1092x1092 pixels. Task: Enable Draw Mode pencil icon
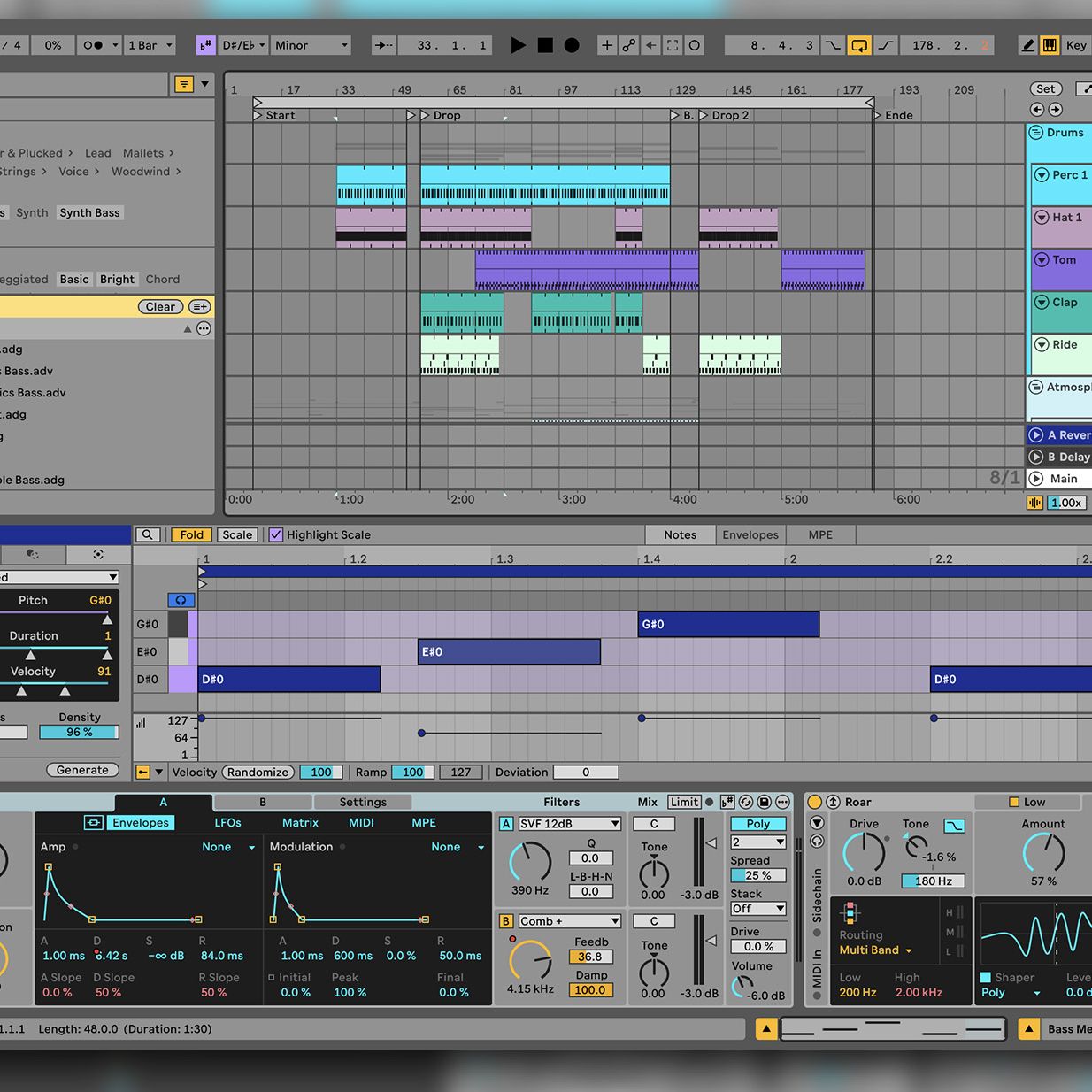point(1027,45)
